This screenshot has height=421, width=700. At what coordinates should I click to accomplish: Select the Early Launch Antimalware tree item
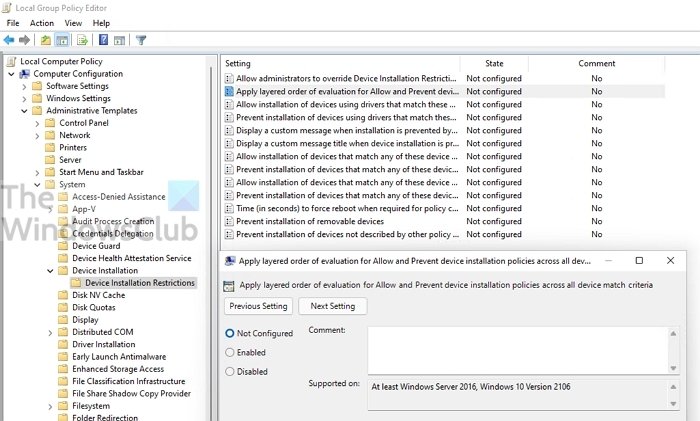[119, 357]
